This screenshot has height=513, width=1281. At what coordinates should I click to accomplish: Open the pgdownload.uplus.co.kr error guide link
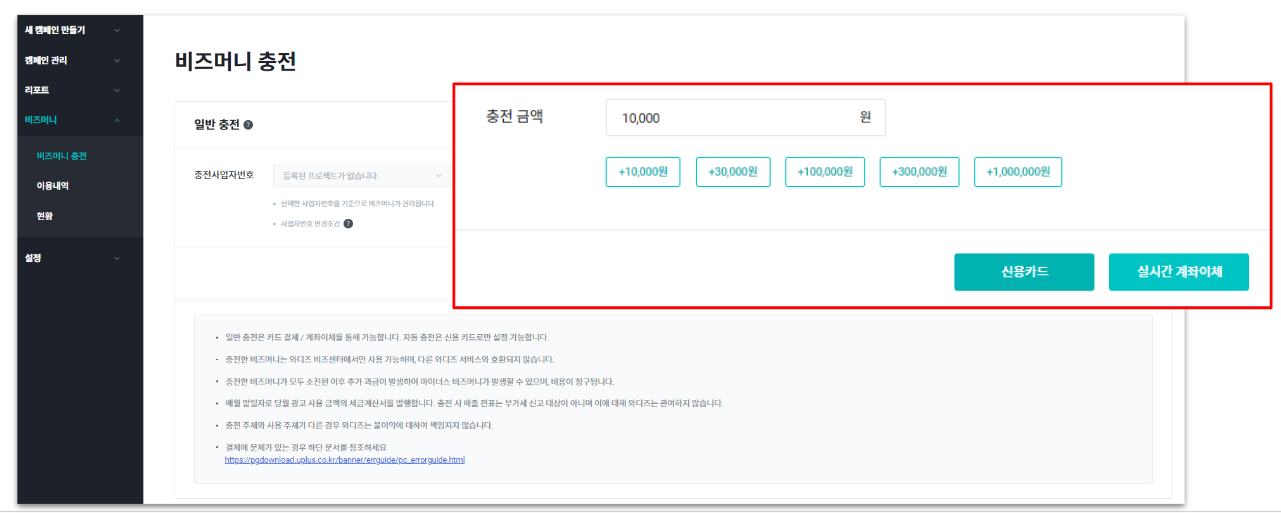344,460
